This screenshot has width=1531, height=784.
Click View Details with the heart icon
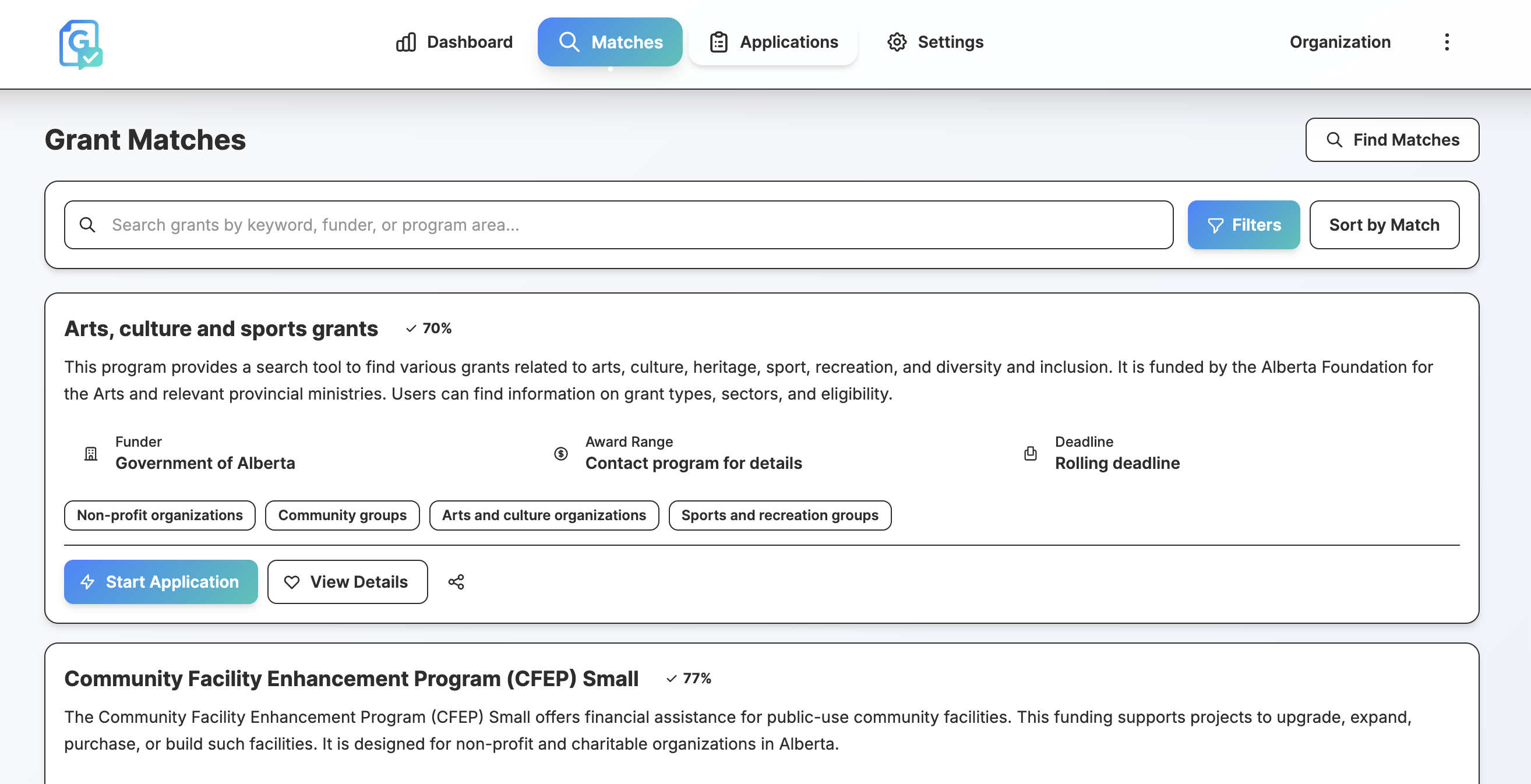click(x=347, y=582)
